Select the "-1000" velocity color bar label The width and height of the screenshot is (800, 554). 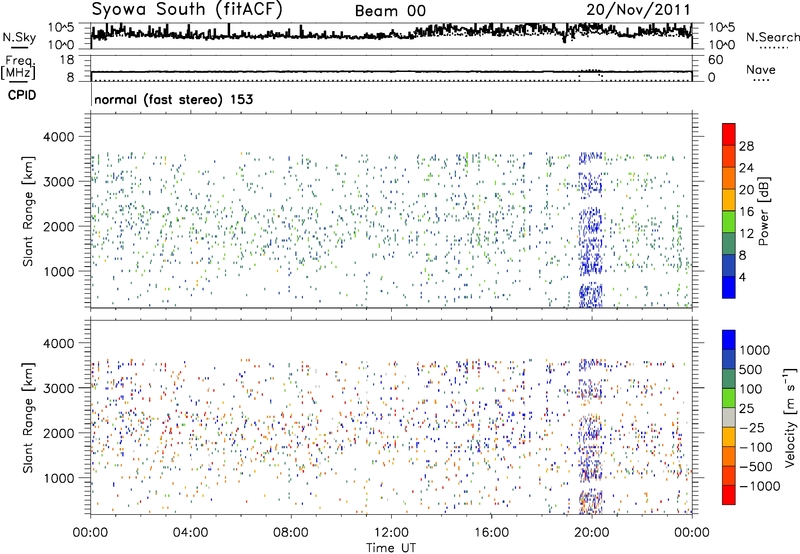[x=760, y=486]
